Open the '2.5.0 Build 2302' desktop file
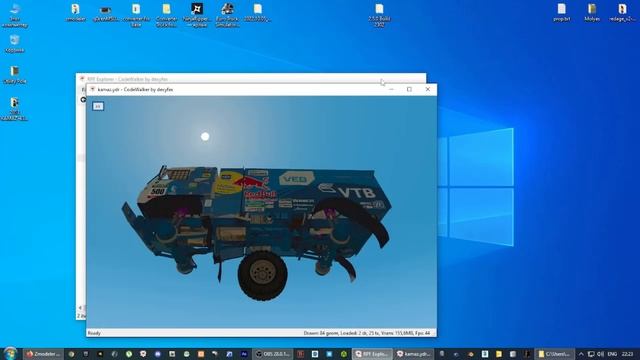 379,16
